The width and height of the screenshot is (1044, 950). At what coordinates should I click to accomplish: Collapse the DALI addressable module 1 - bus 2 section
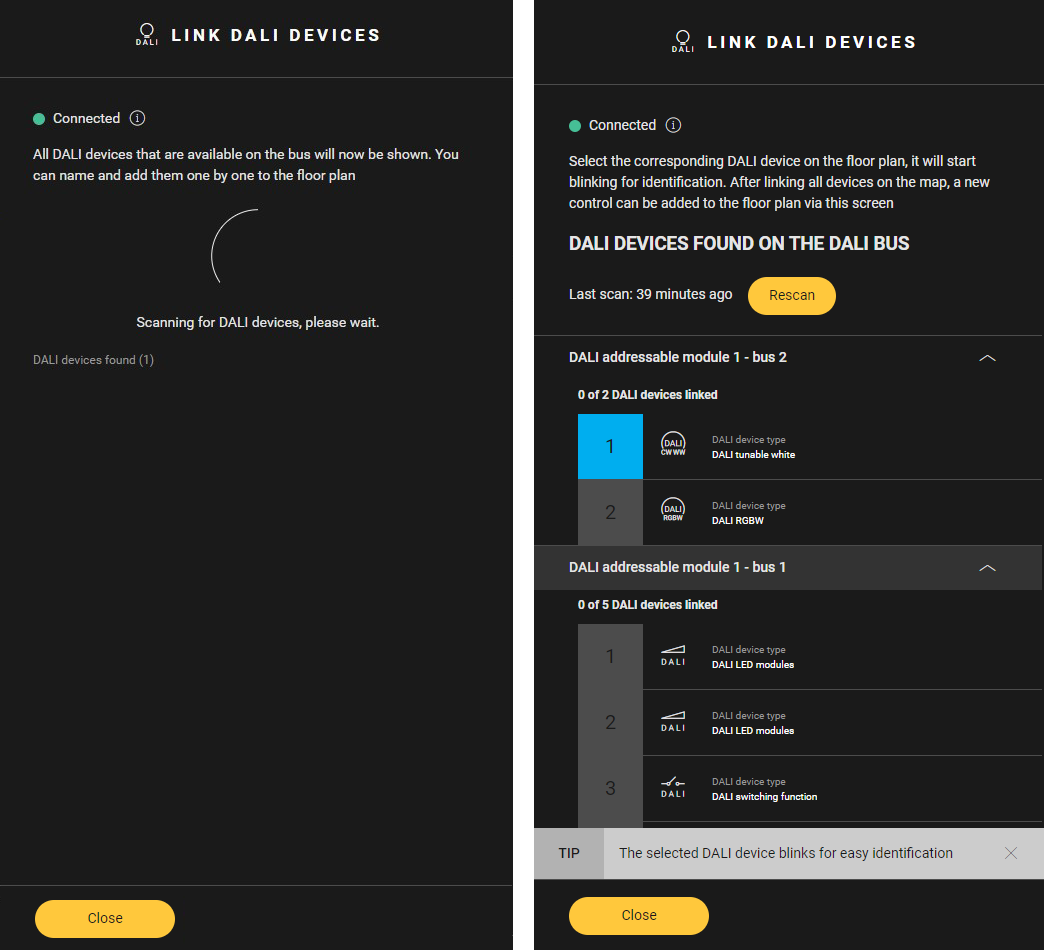987,358
